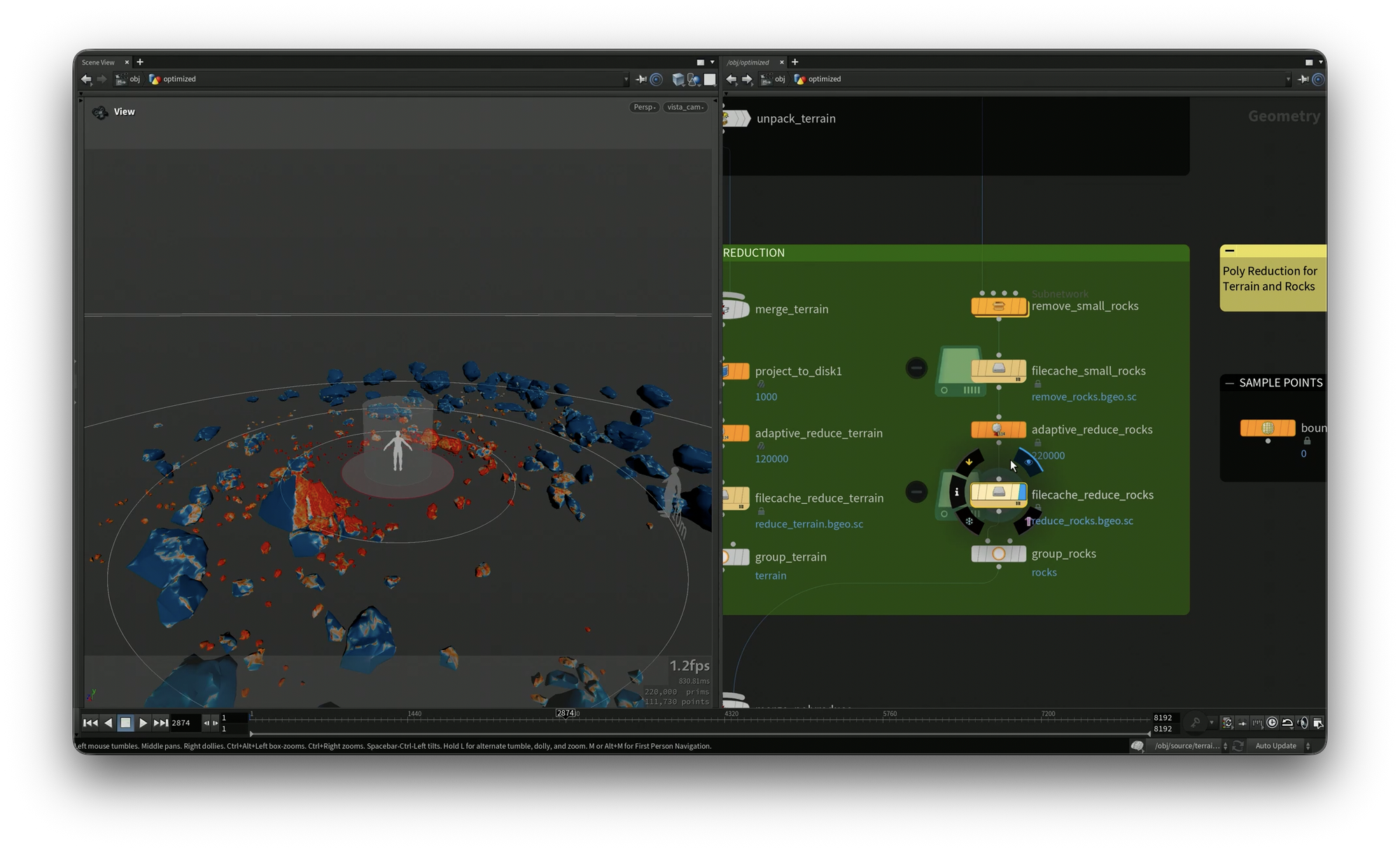
Task: Select the /obj/optimized network tab
Action: click(748, 62)
